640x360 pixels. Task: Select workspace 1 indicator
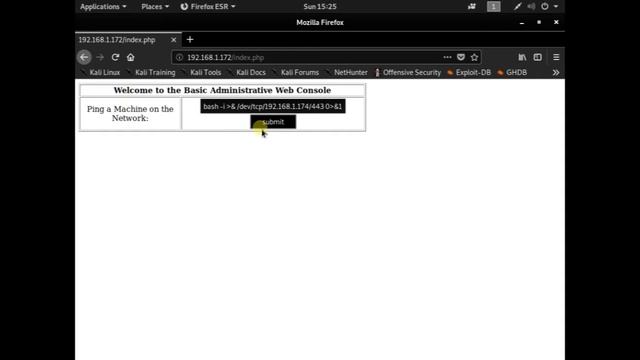coord(493,7)
